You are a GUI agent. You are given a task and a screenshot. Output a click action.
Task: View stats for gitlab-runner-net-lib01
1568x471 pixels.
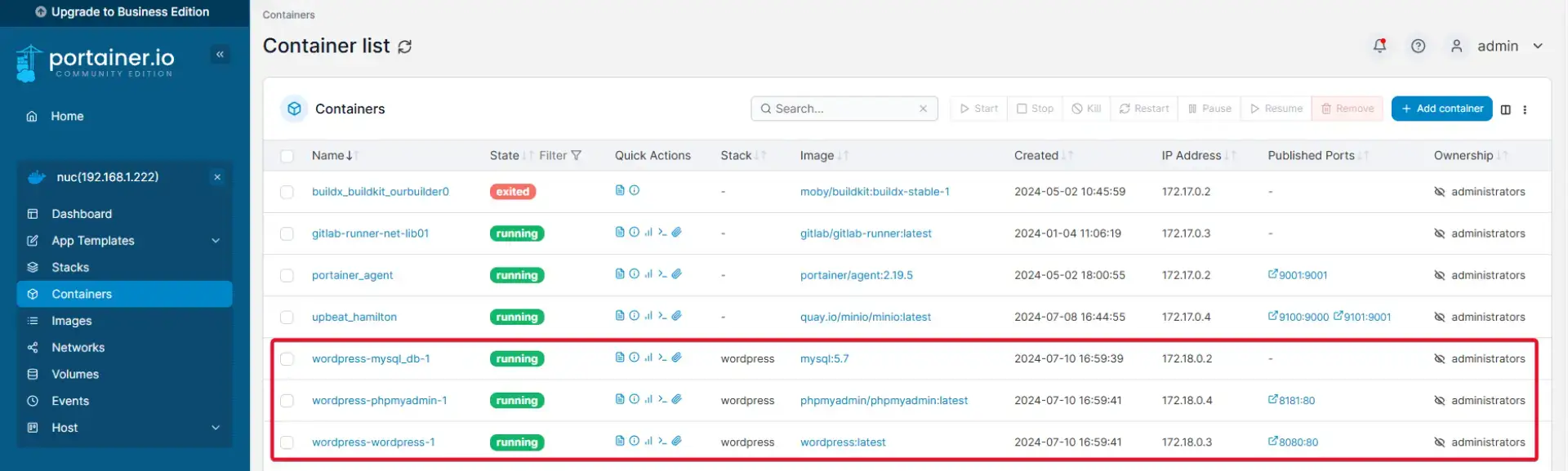[x=648, y=232]
